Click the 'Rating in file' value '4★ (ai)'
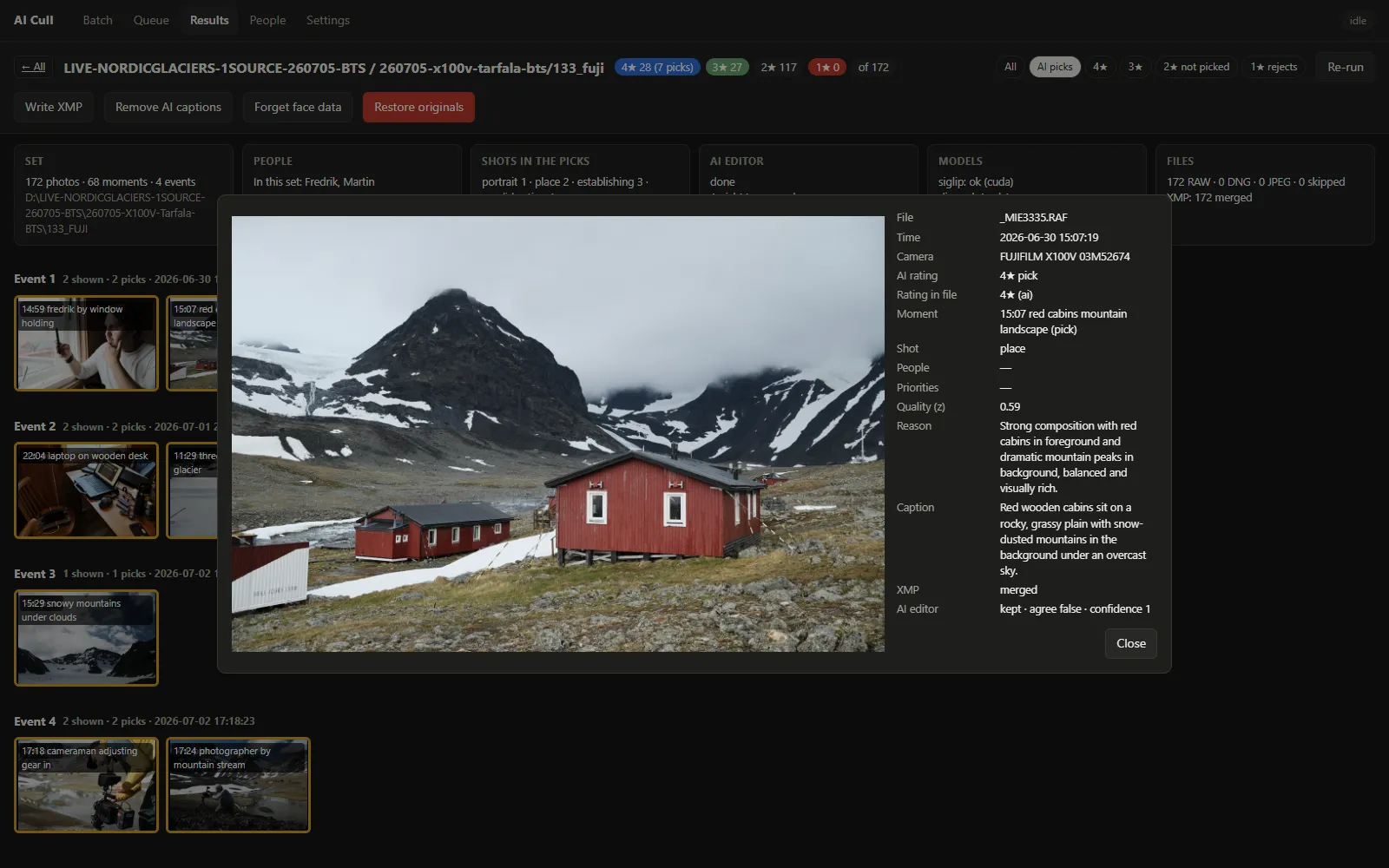The image size is (1389, 868). point(1016,294)
